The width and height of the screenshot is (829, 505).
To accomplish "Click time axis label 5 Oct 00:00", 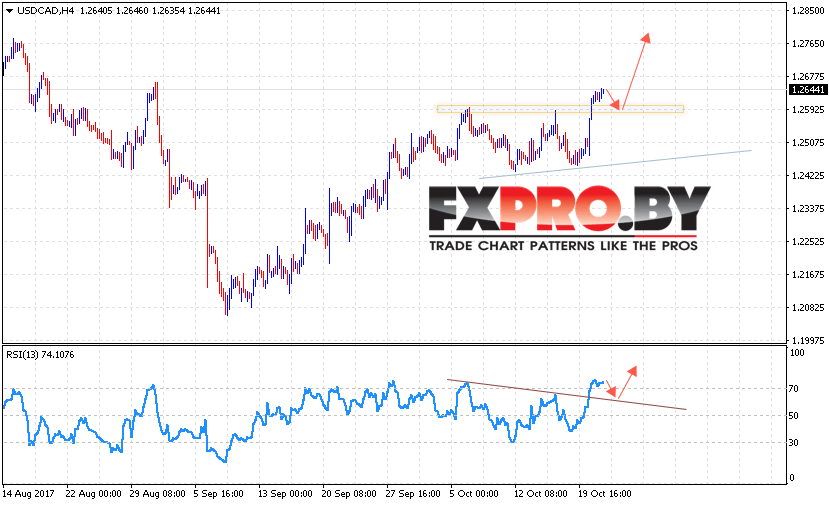I will point(474,494).
